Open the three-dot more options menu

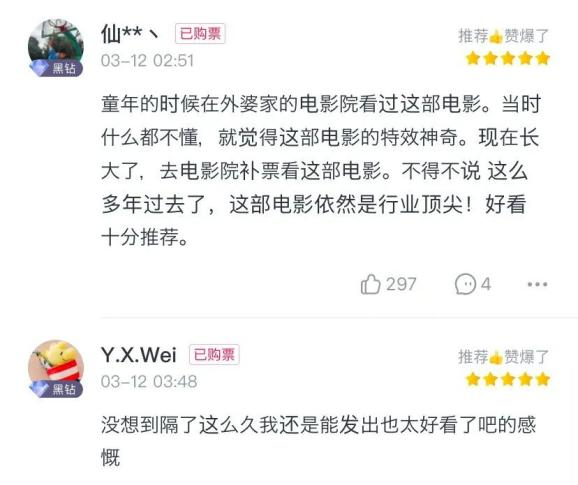537,284
